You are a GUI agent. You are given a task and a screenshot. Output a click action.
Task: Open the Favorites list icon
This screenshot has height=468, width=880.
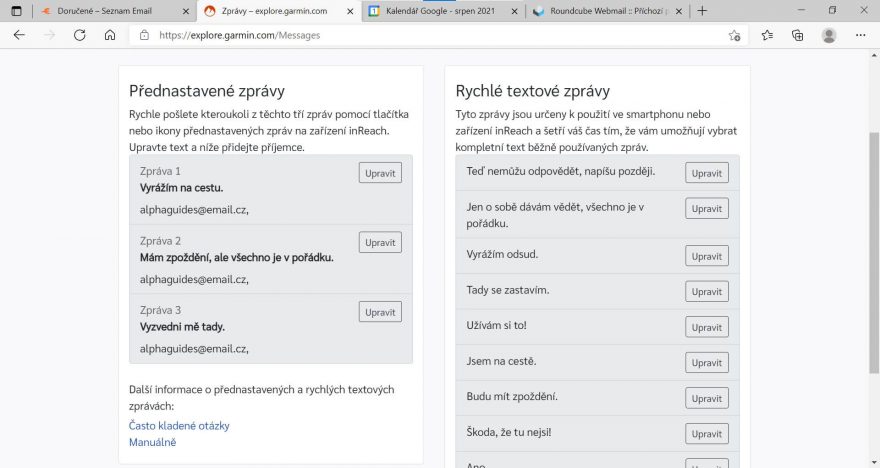click(x=767, y=35)
